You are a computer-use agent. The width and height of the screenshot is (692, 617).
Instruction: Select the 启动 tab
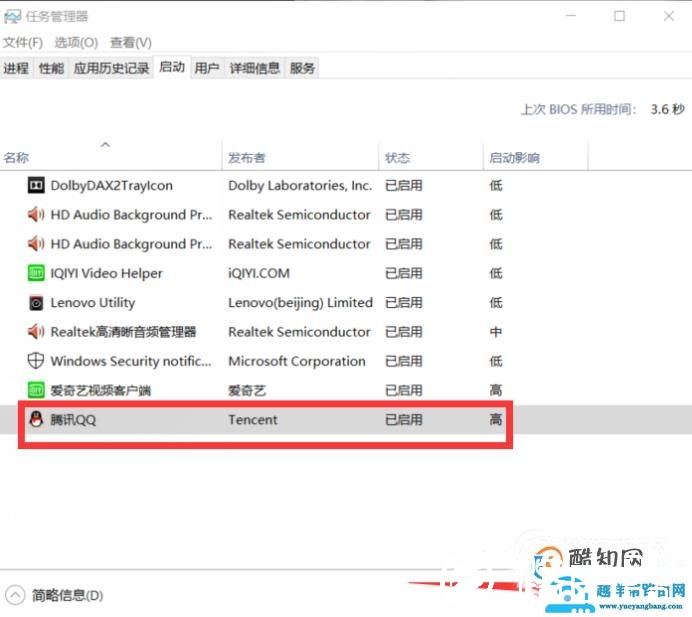tap(172, 67)
